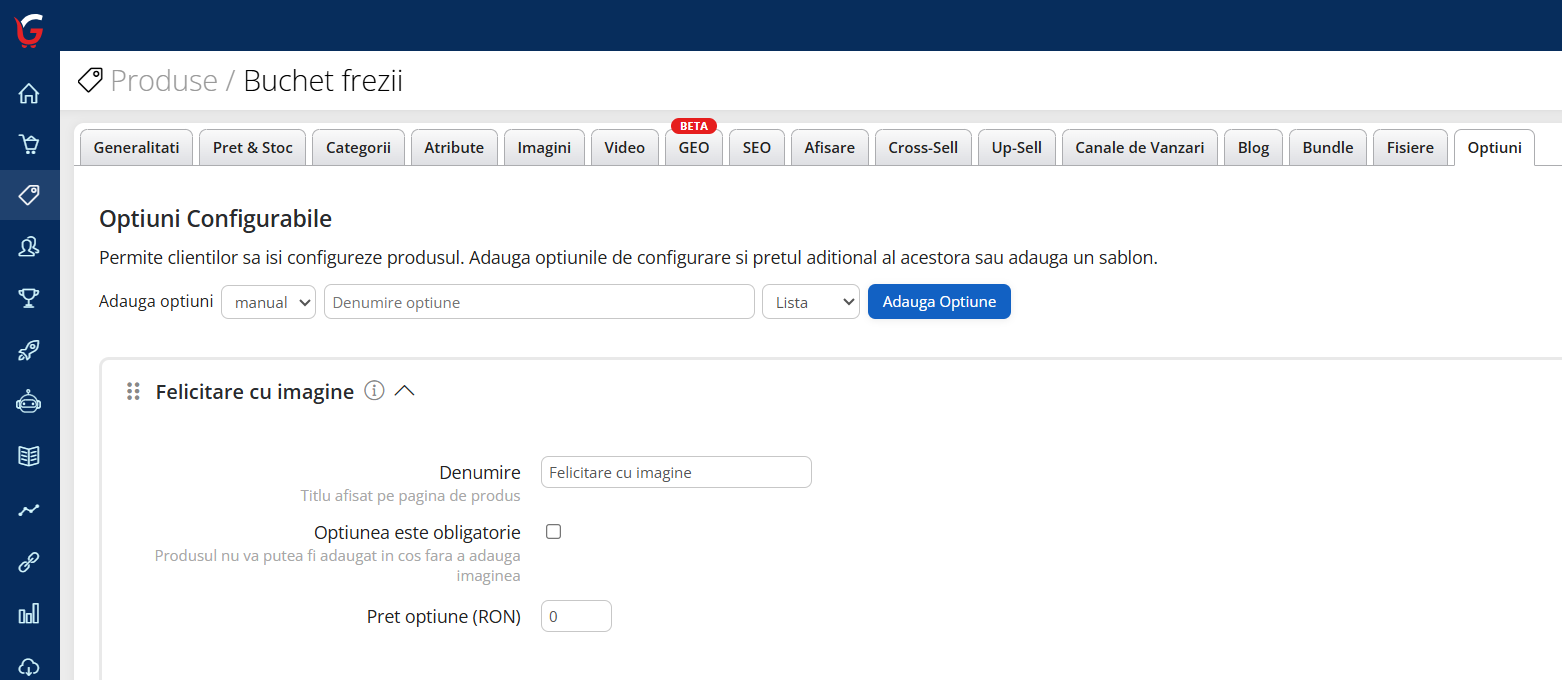
Task: Open the open-book sidebar icon
Action: tap(29, 456)
